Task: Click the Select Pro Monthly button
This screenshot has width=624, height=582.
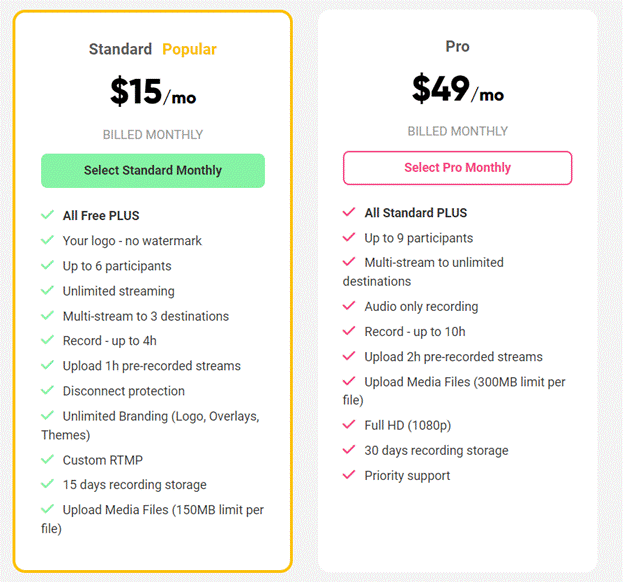Action: [457, 168]
